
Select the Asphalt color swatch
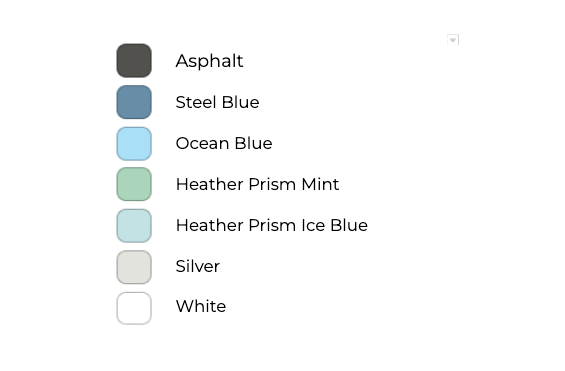click(134, 61)
